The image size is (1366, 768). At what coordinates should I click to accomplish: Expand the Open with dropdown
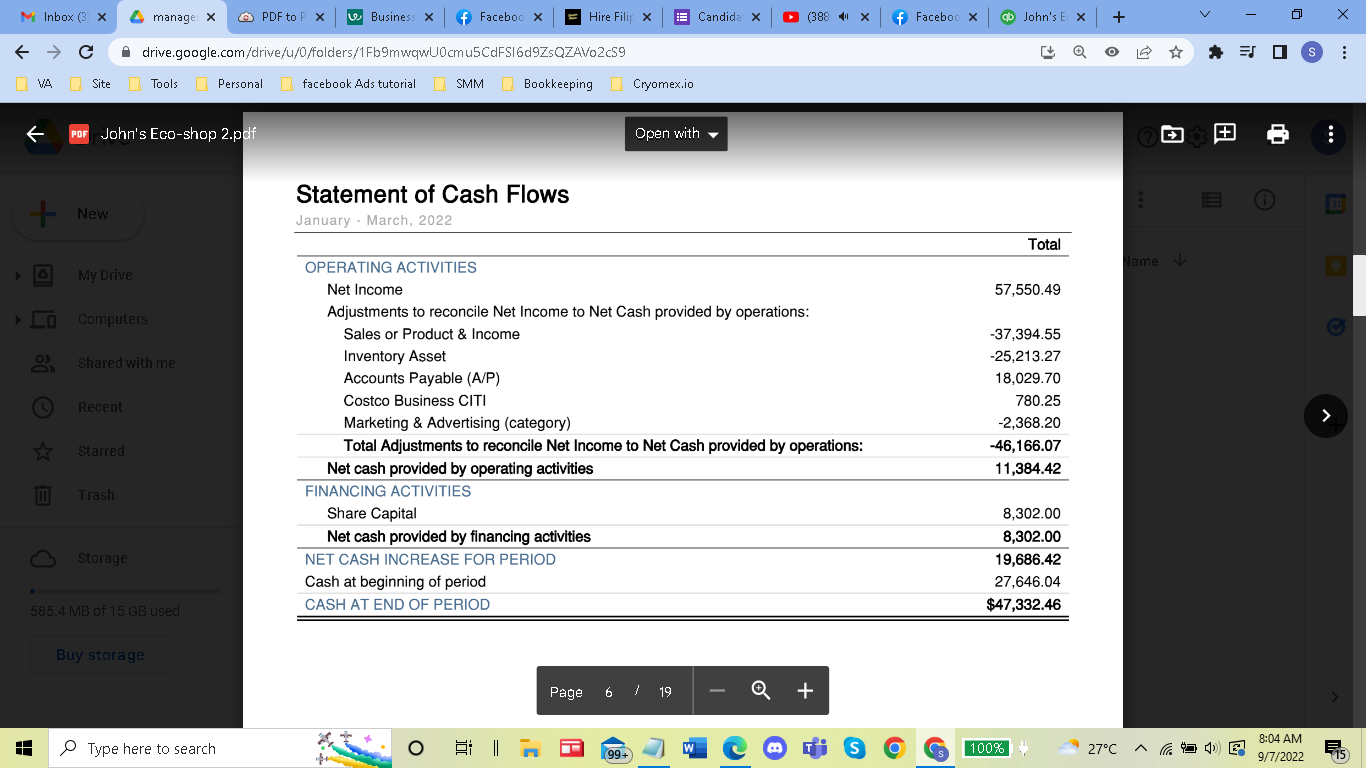pyautogui.click(x=676, y=134)
